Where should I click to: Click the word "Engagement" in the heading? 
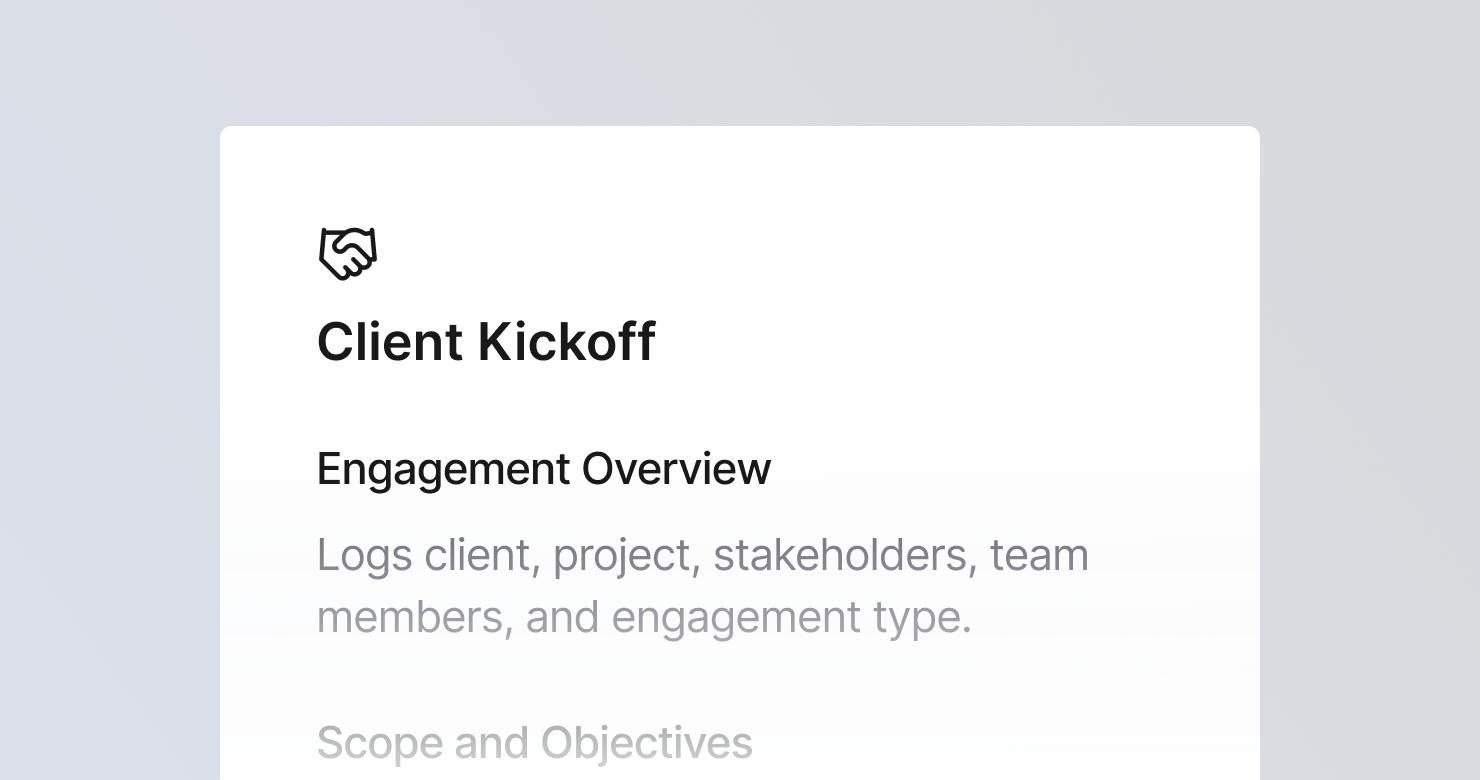pyautogui.click(x=444, y=469)
